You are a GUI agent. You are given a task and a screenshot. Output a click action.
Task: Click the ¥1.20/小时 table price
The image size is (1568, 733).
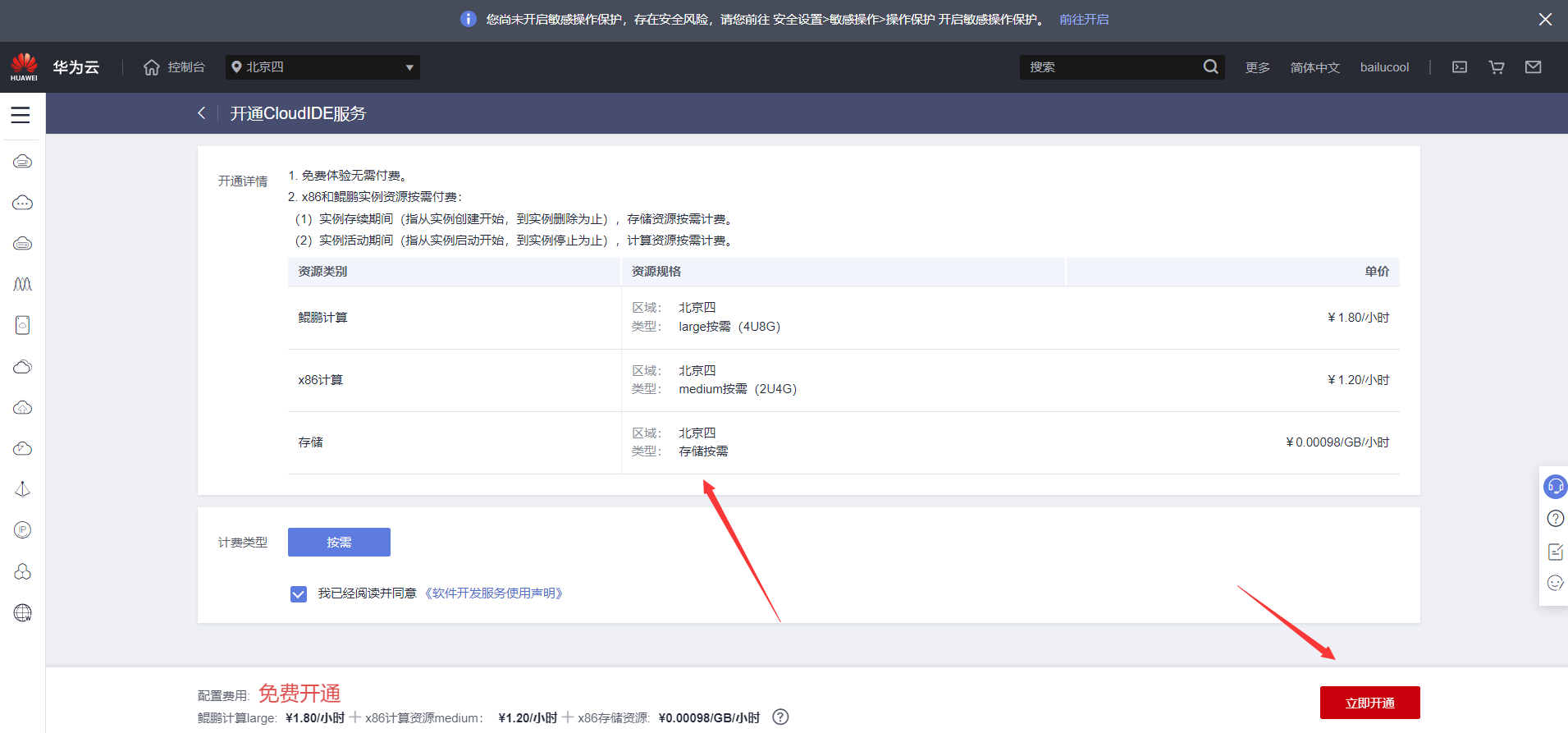(x=1358, y=380)
